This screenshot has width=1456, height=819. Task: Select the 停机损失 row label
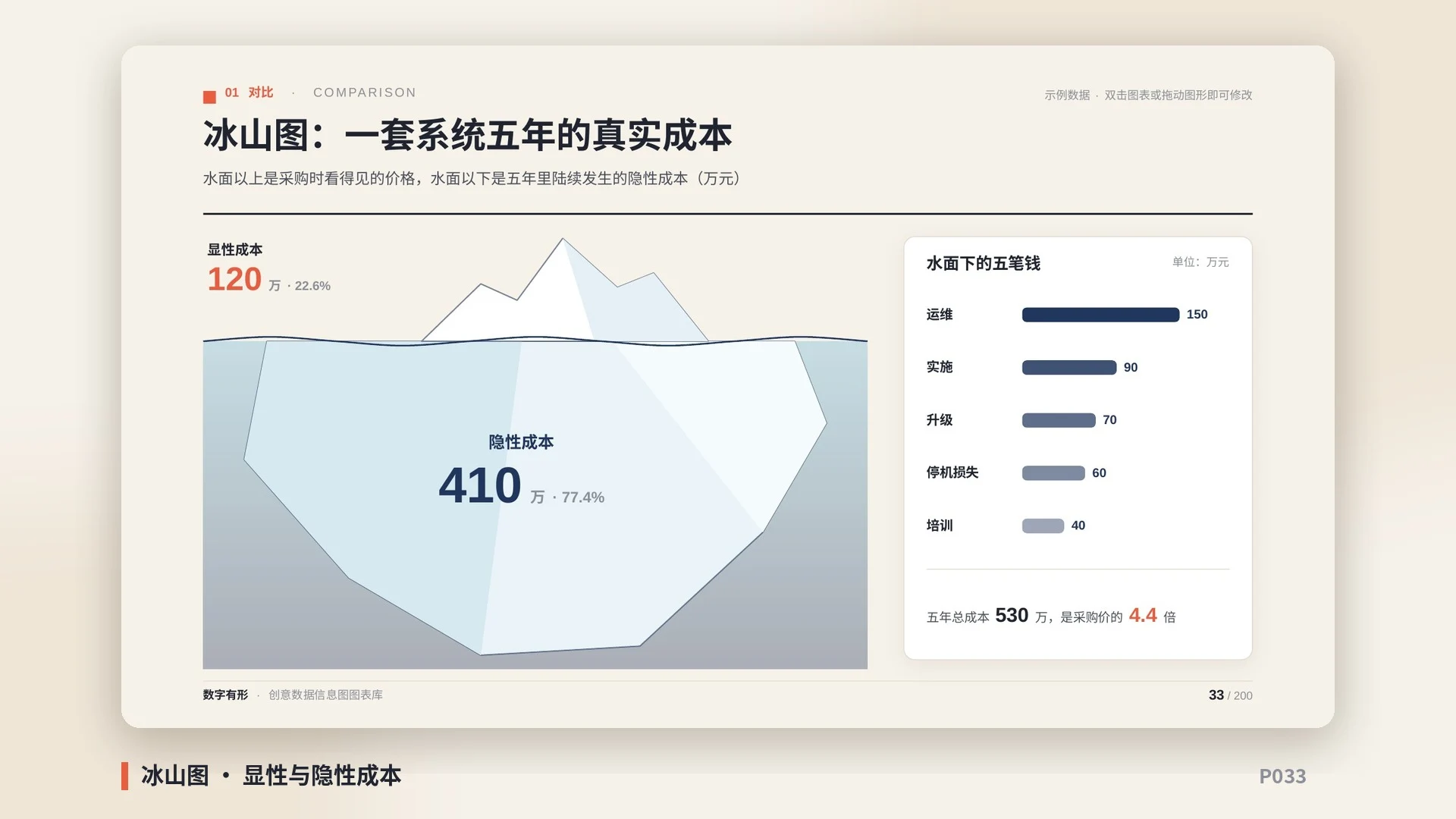952,472
